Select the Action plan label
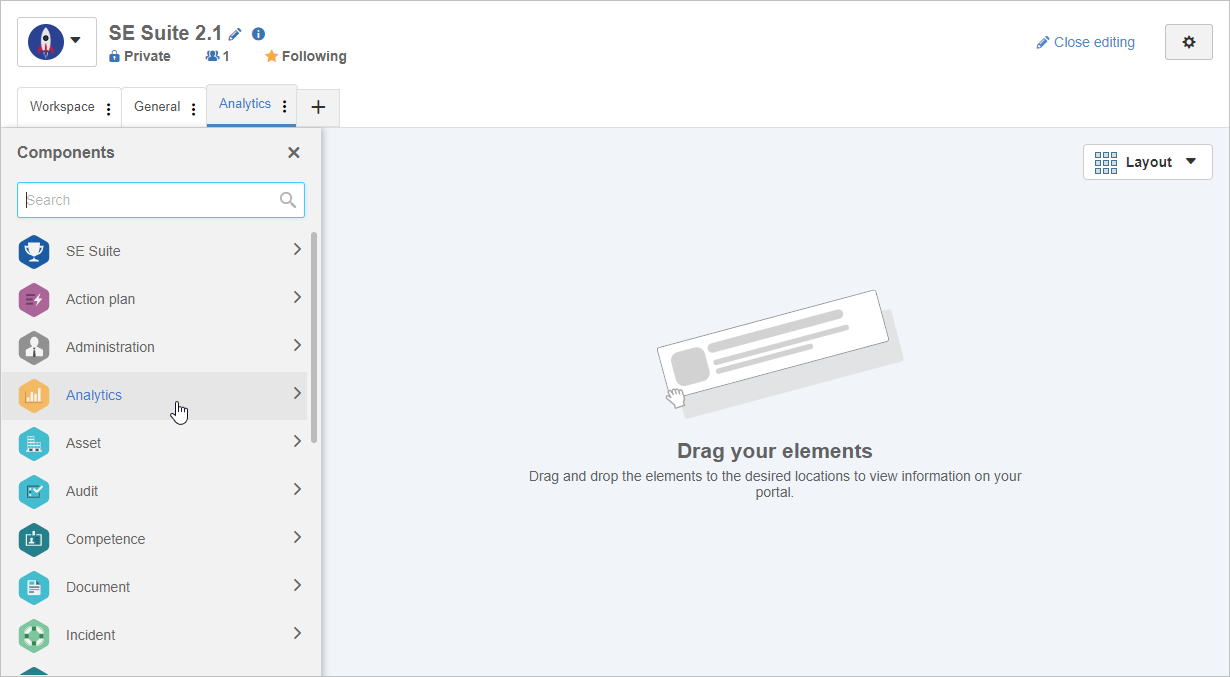The image size is (1230, 677). click(x=100, y=299)
